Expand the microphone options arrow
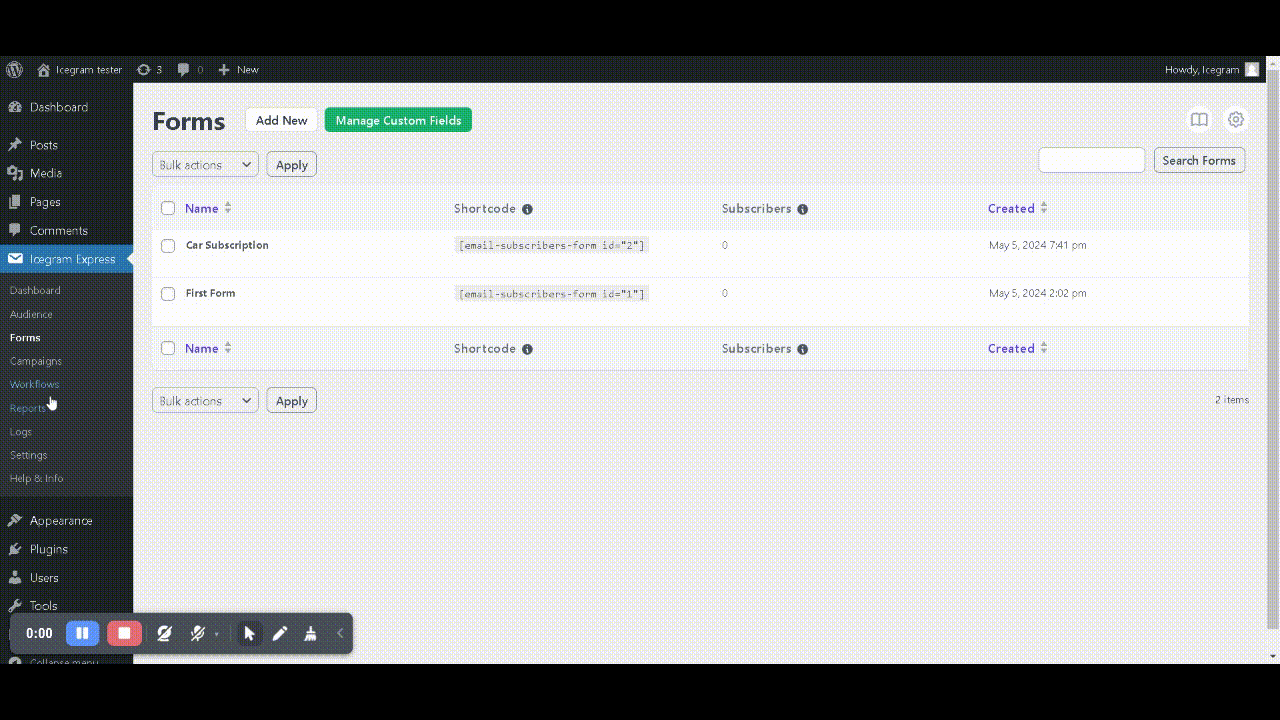Viewport: 1280px width, 720px height. pyautogui.click(x=216, y=634)
